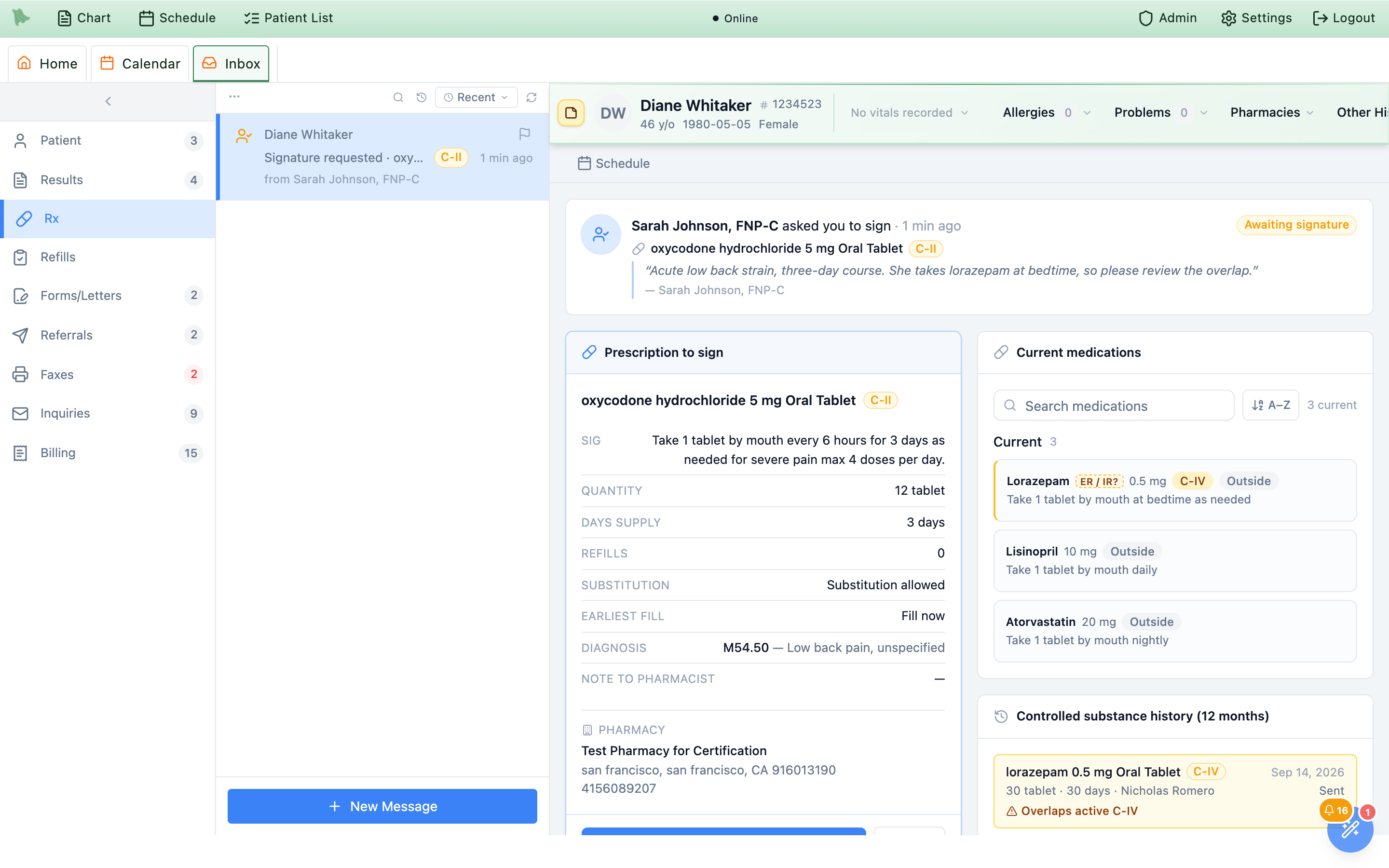
Task: Click the three-dots more options icon
Action: click(234, 96)
